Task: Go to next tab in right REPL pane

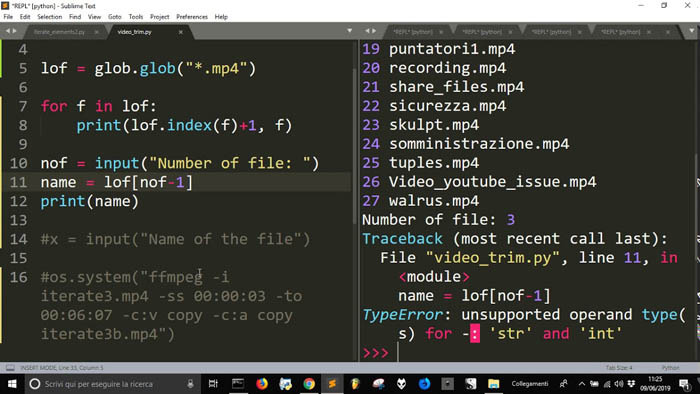Action: click(374, 31)
